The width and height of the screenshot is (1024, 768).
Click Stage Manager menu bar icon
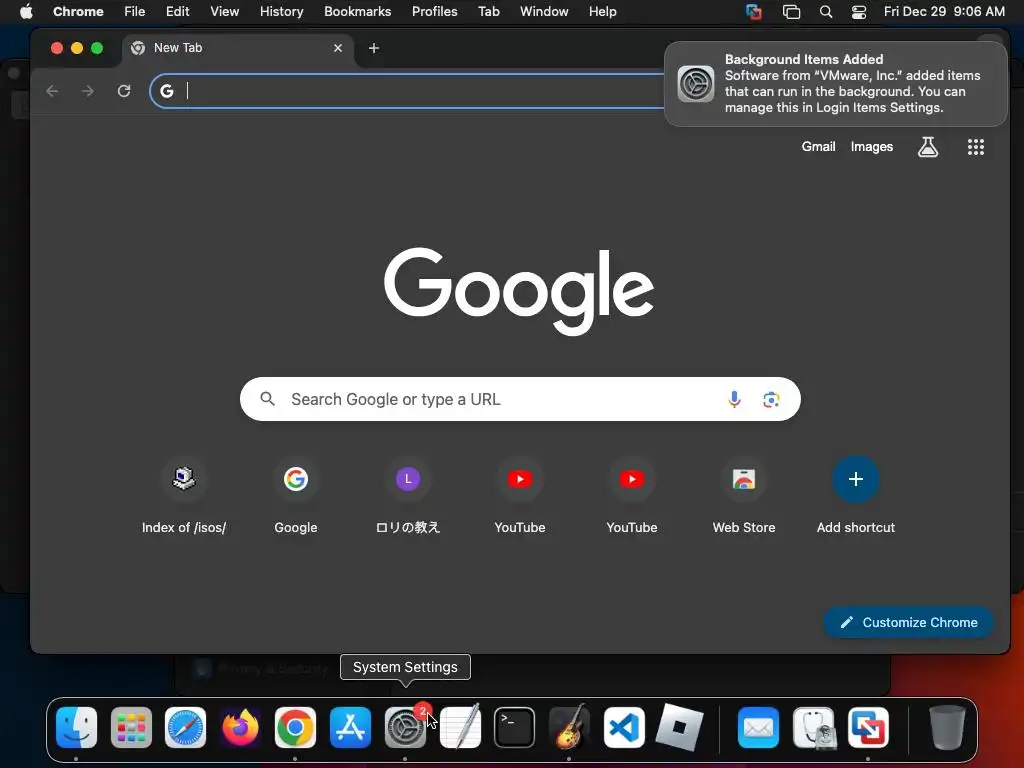pos(792,12)
